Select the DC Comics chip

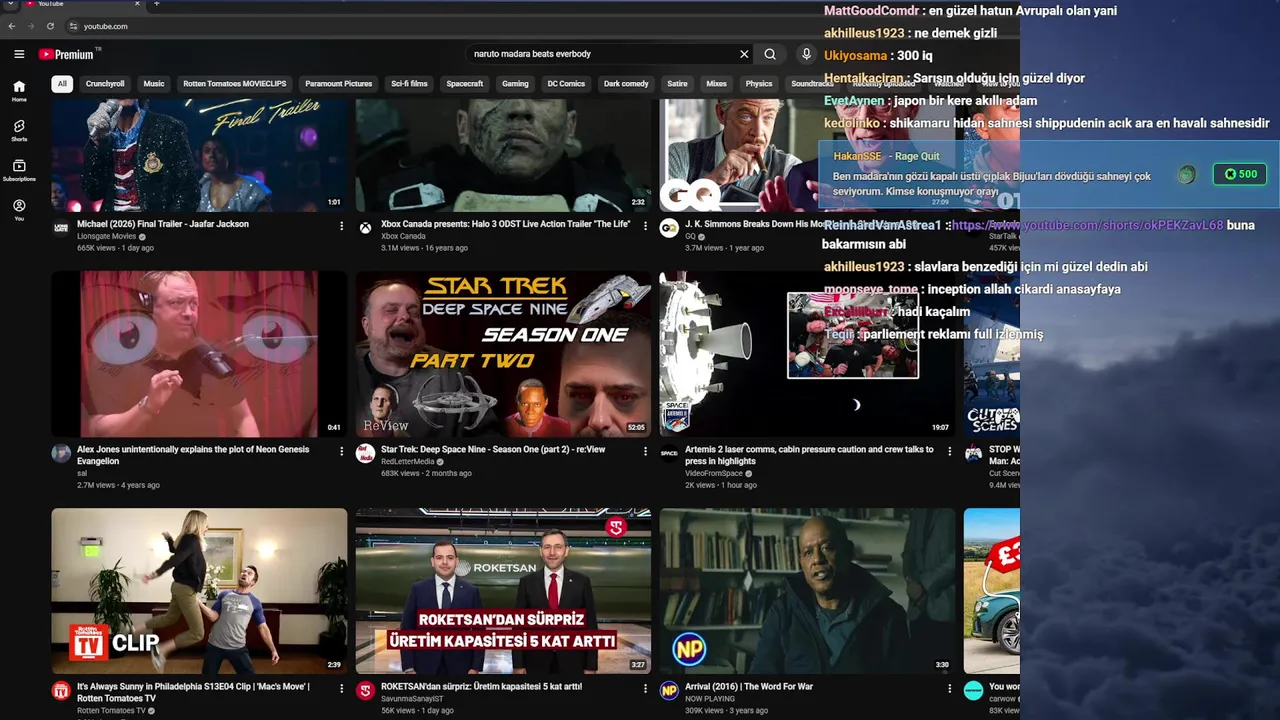click(x=566, y=84)
